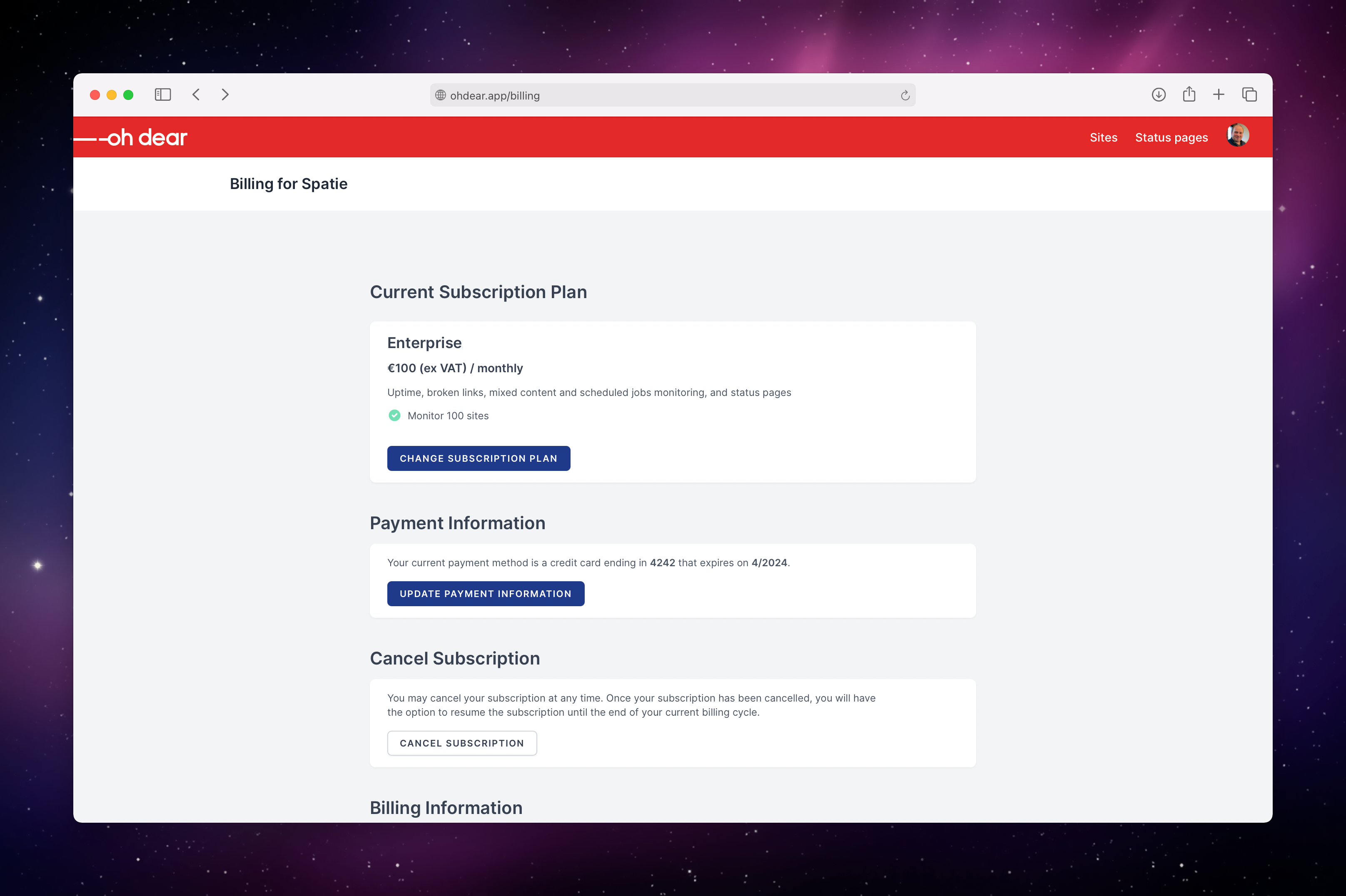Open the Sites navigation item
This screenshot has height=896, width=1346.
(x=1103, y=138)
